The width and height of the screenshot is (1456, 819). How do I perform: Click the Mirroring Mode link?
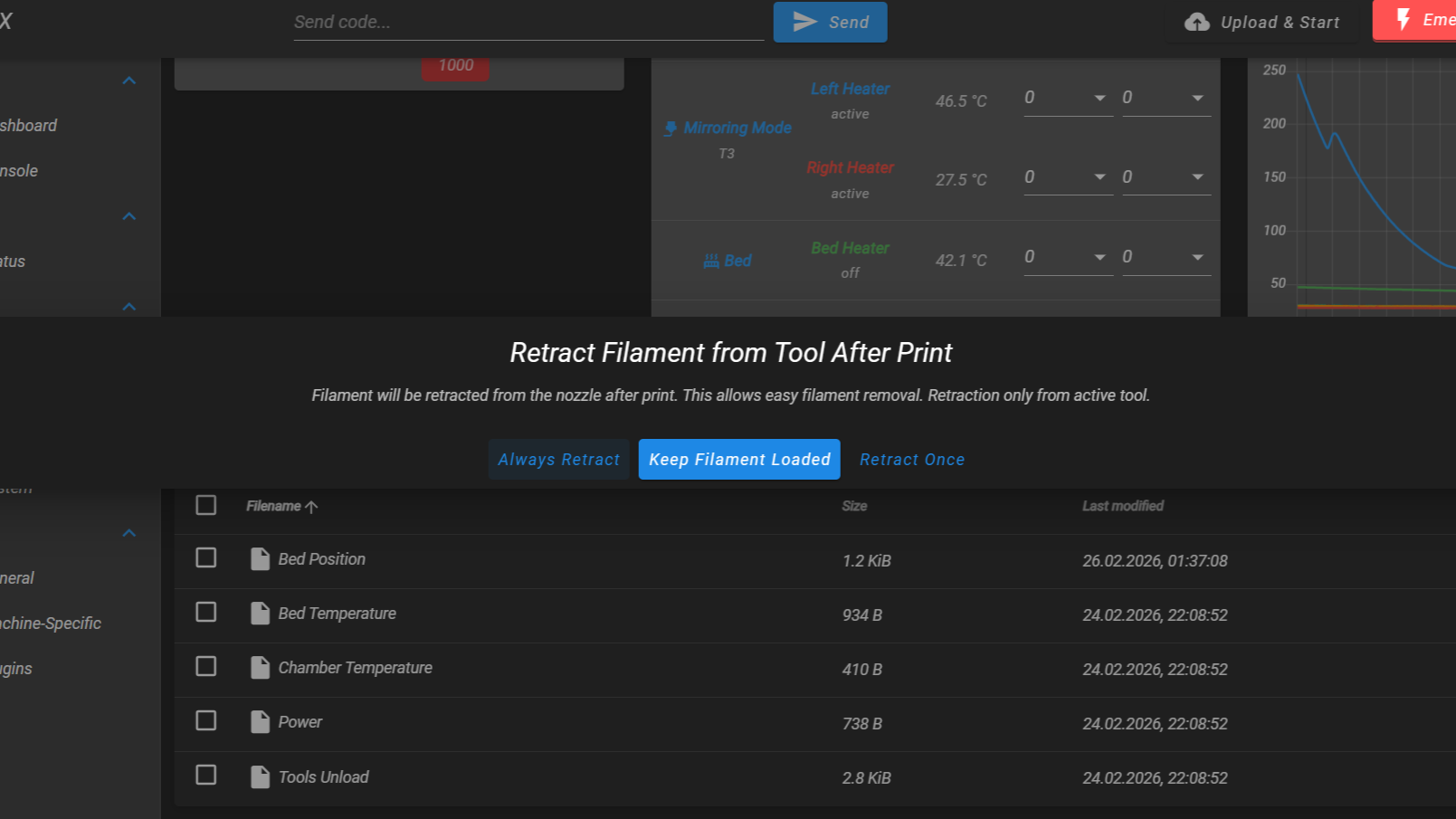coord(738,129)
